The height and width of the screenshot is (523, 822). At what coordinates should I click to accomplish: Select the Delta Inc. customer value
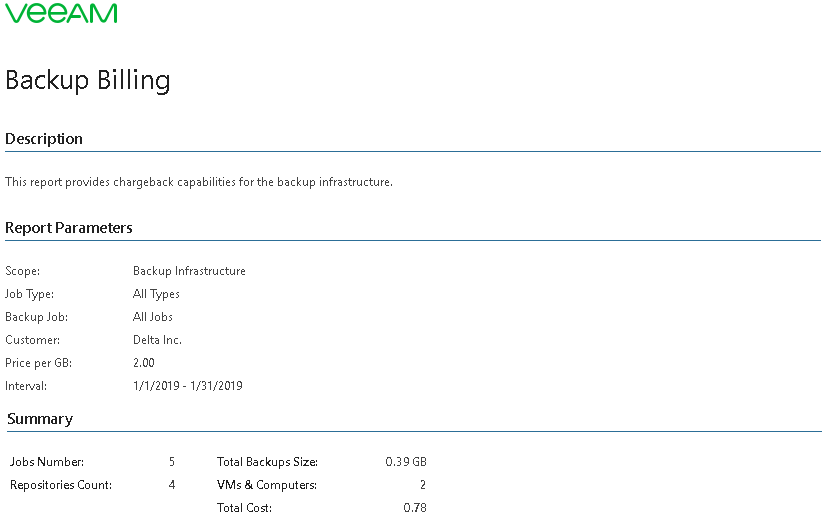(157, 340)
